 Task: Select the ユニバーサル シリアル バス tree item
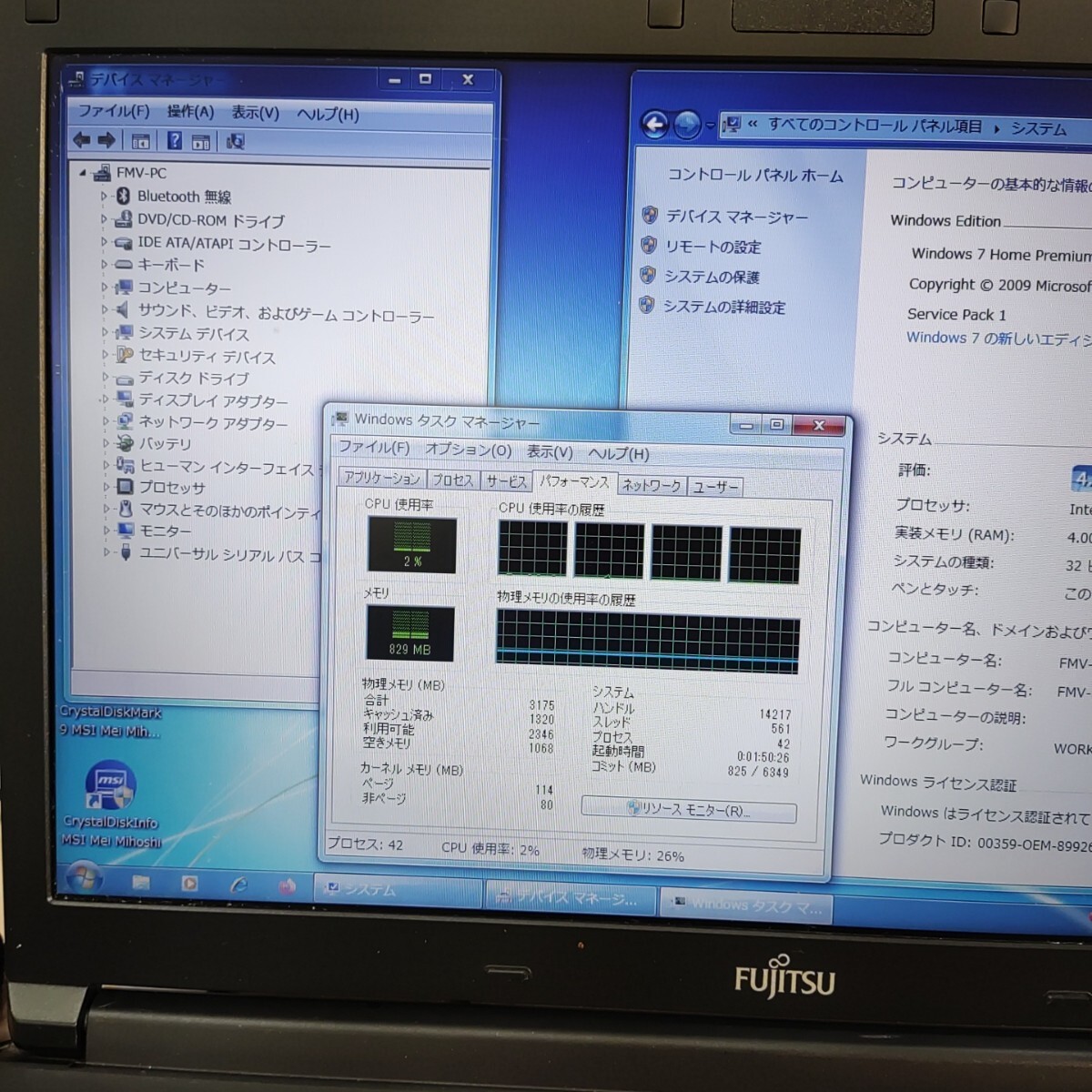tap(229, 554)
